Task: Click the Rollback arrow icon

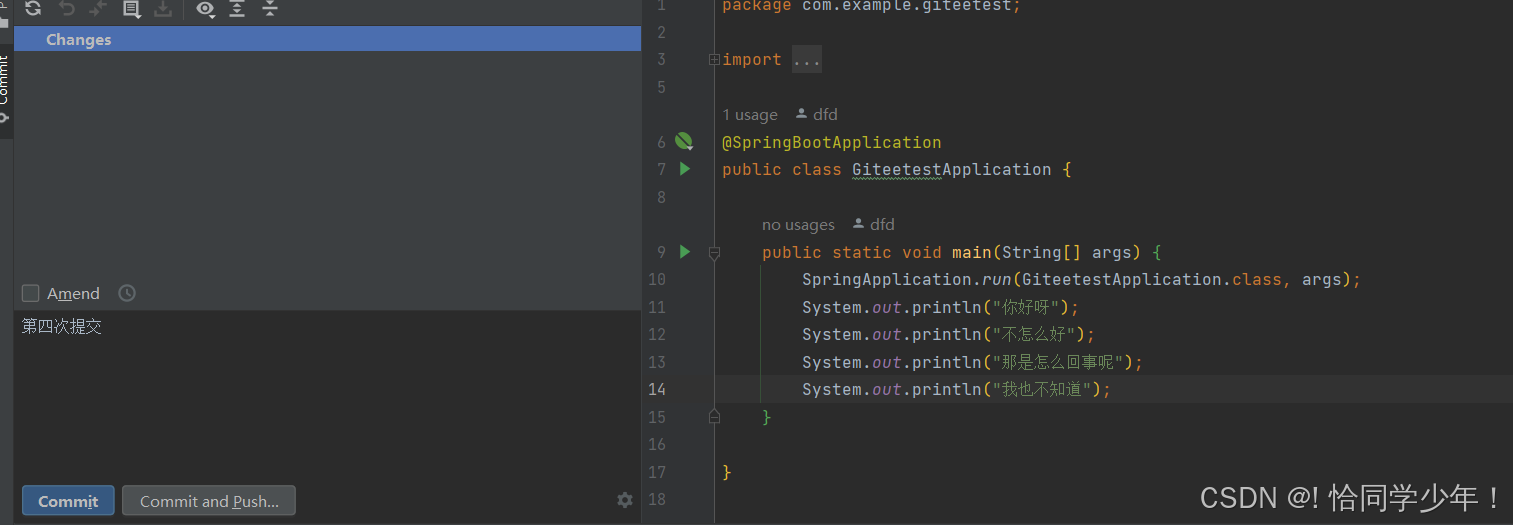Action: pyautogui.click(x=67, y=9)
